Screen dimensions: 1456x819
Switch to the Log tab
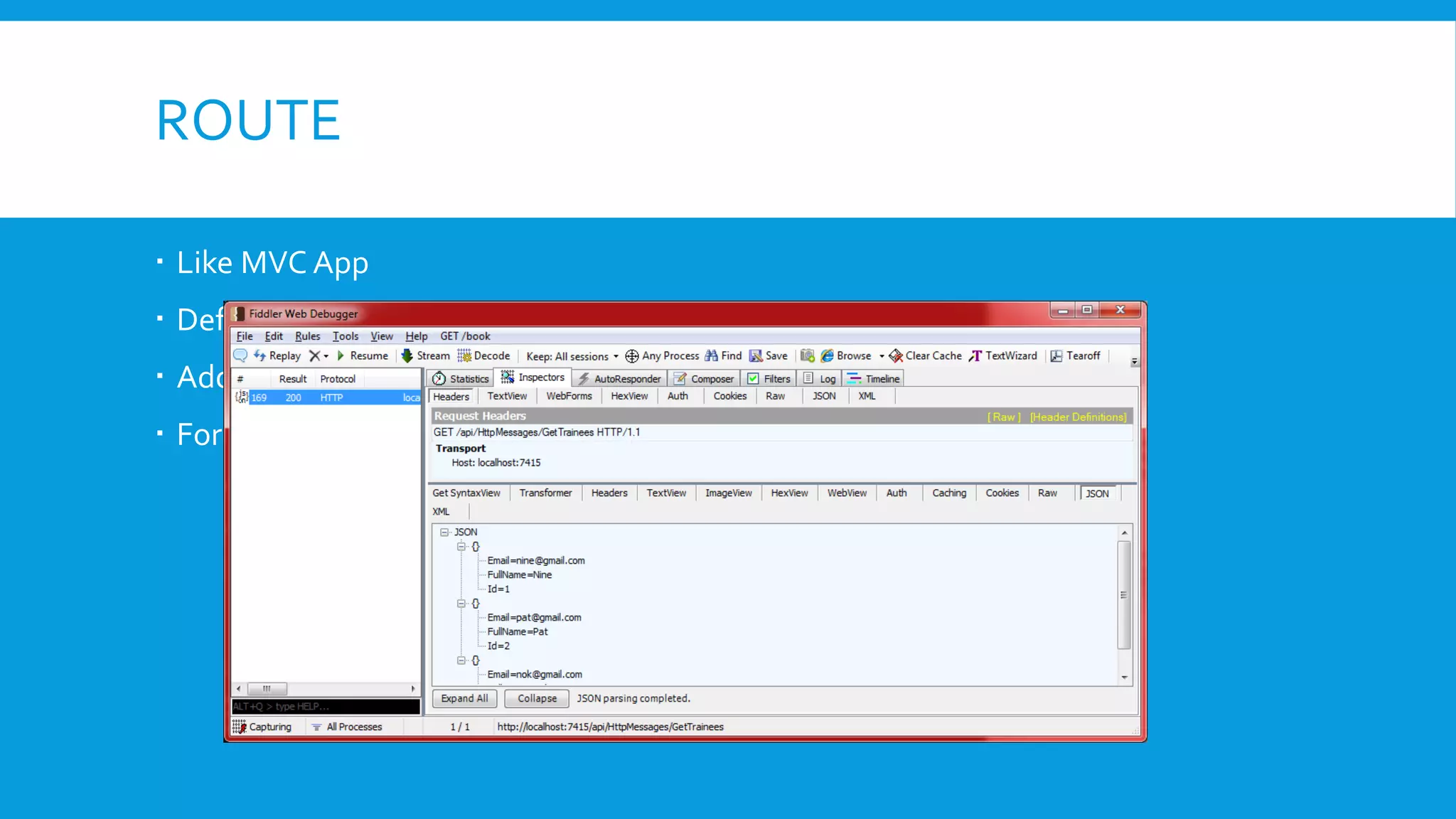(x=820, y=379)
